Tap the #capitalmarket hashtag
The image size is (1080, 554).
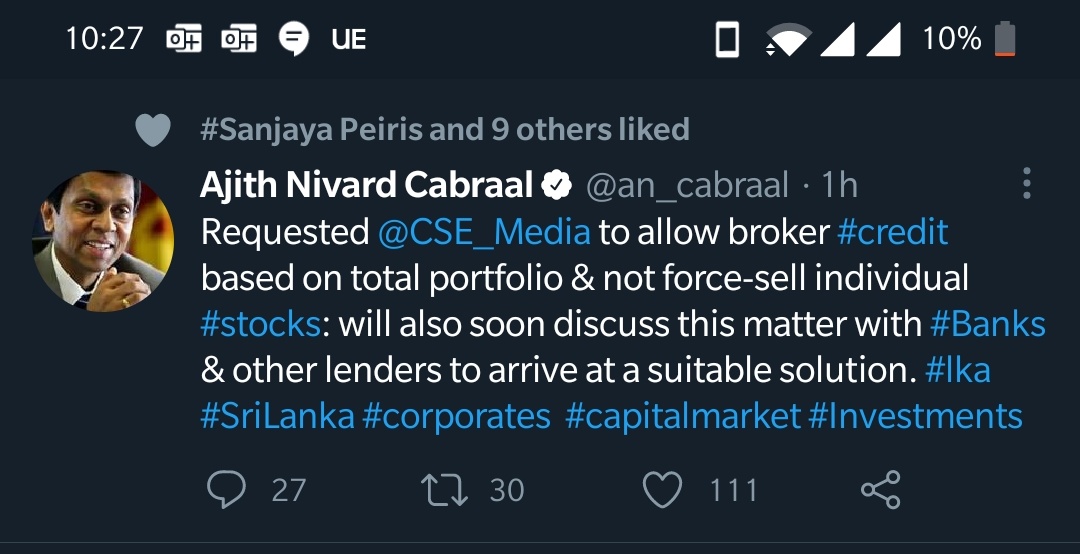pyautogui.click(x=683, y=417)
